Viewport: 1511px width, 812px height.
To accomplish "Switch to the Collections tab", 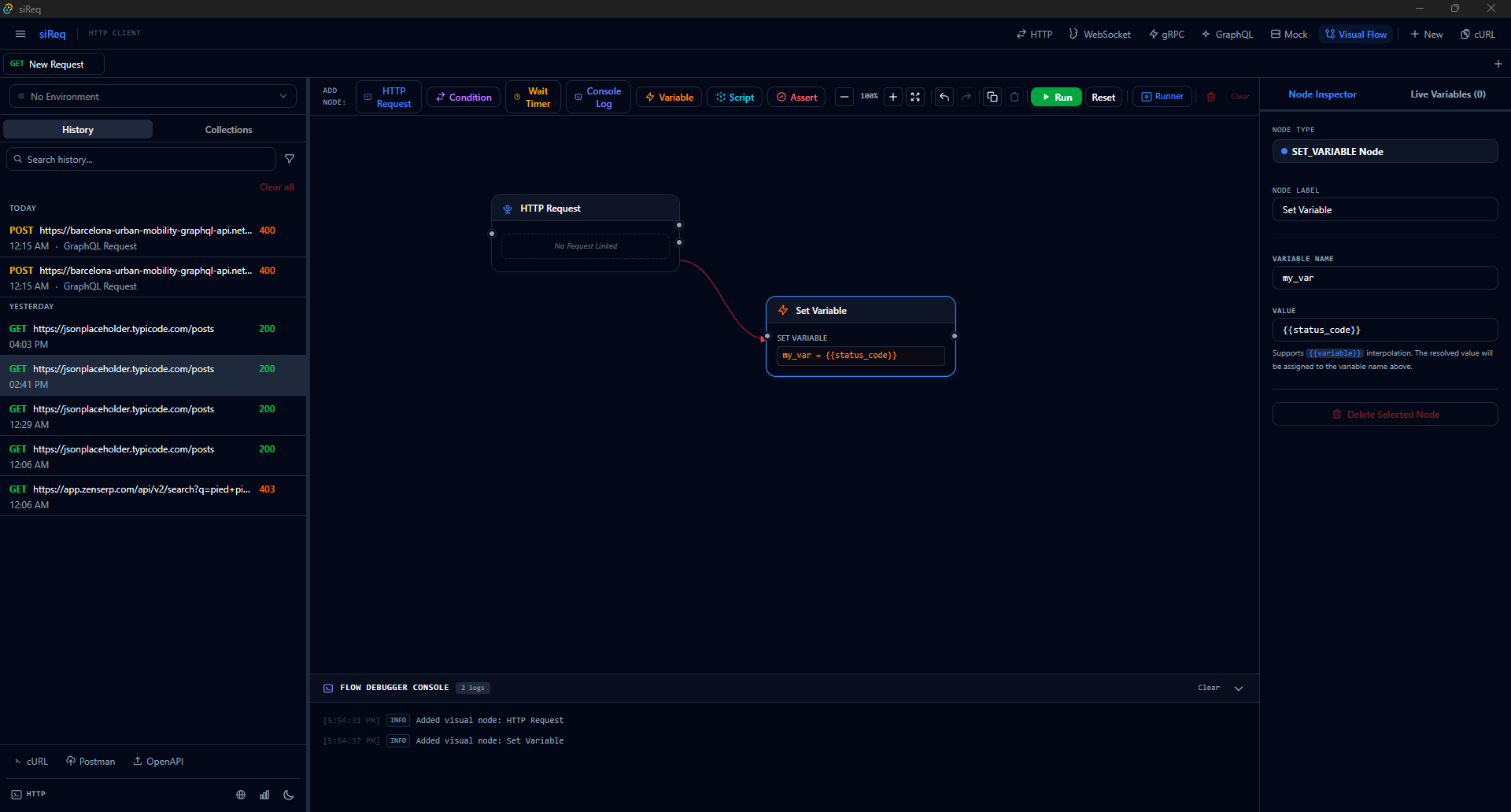I will (x=228, y=129).
